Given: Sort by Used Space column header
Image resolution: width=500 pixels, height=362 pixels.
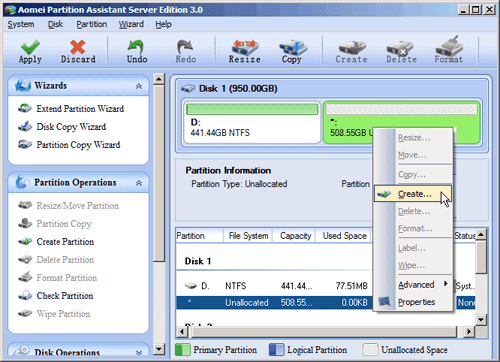Looking at the screenshot, I should (344, 236).
